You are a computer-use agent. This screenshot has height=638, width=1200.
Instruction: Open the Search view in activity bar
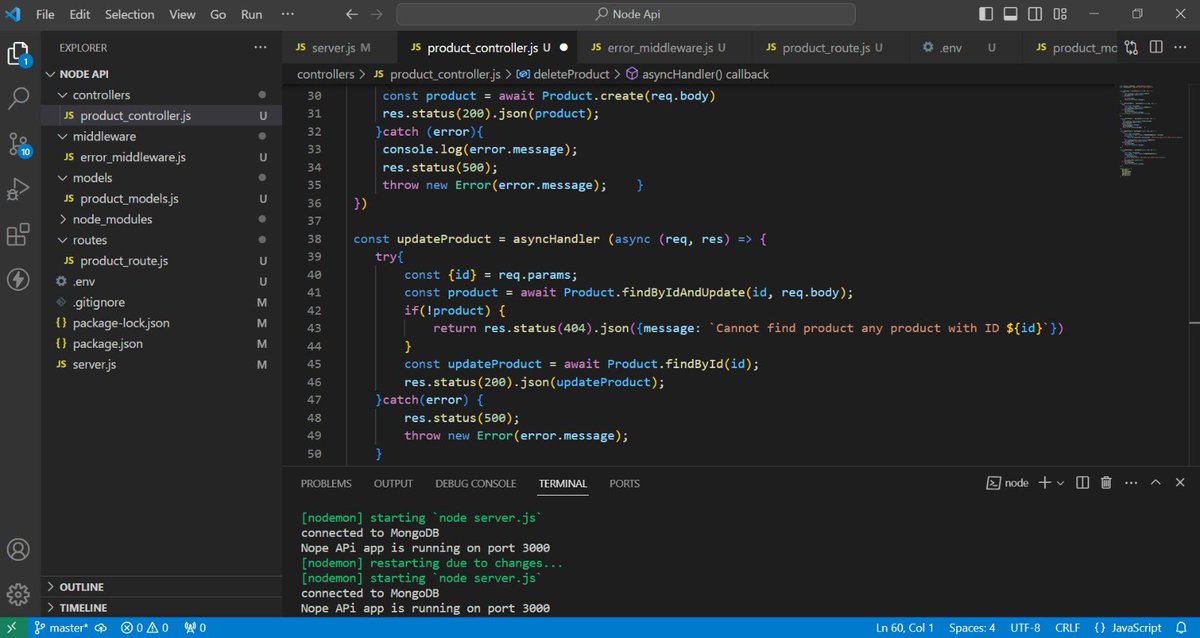coord(19,98)
